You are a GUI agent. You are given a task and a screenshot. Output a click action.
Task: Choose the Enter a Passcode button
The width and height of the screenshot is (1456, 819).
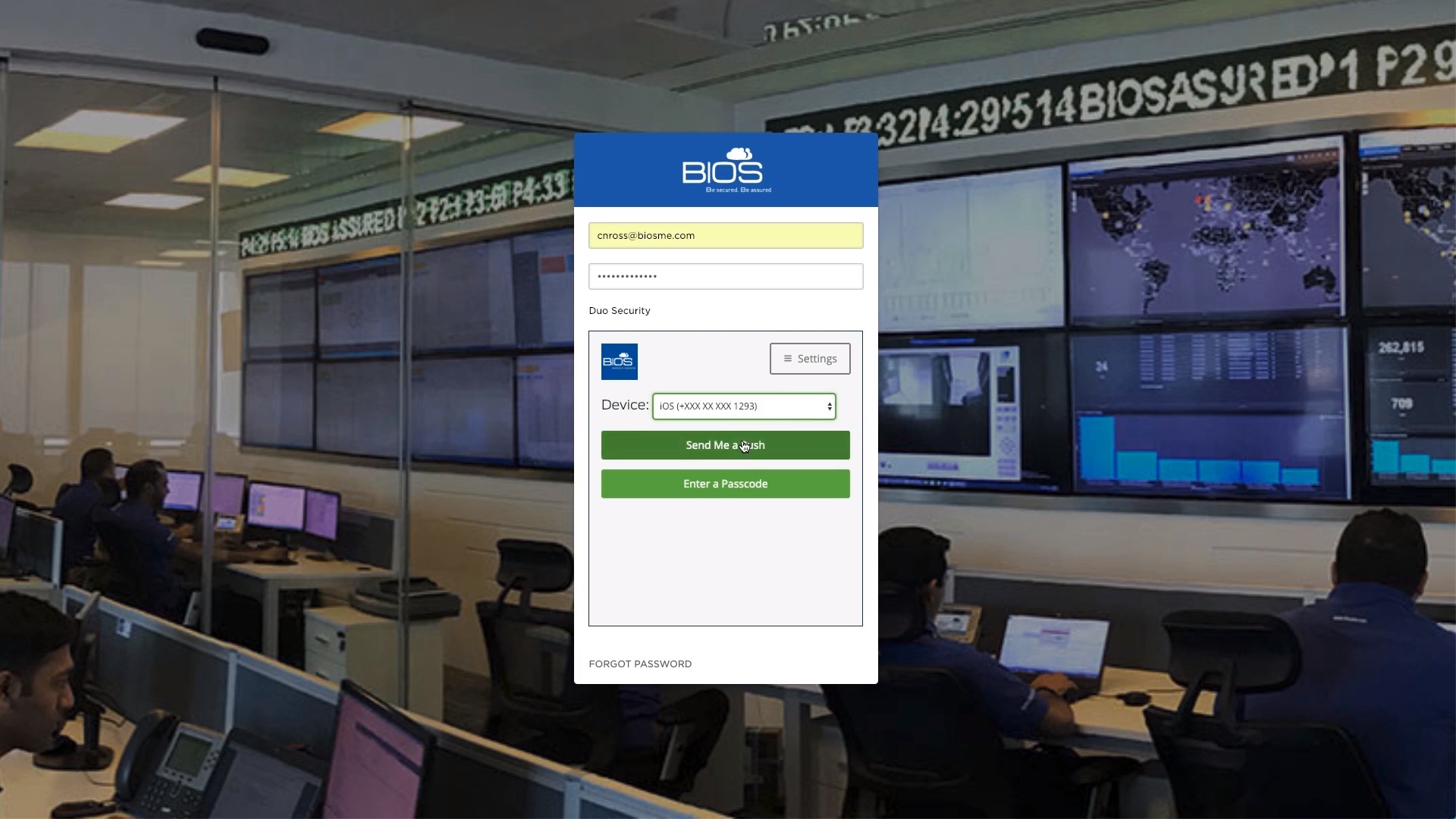coord(725,484)
